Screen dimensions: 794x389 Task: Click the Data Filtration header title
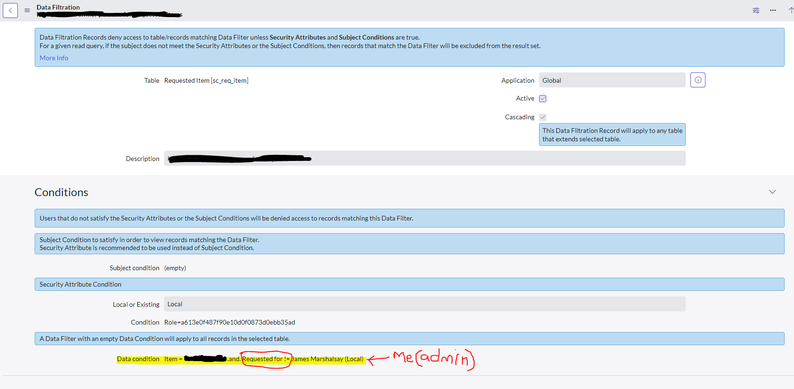pos(58,8)
